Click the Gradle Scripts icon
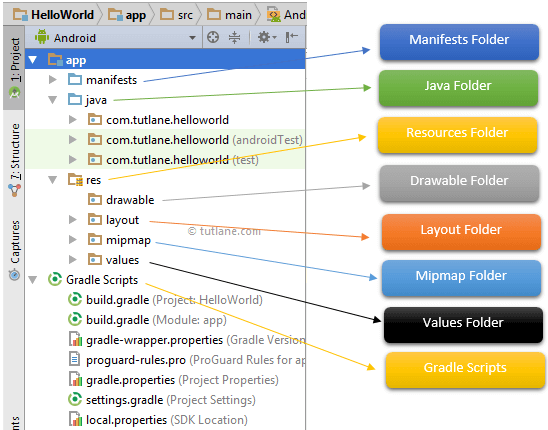Image resolution: width=548 pixels, height=430 pixels. pos(55,279)
